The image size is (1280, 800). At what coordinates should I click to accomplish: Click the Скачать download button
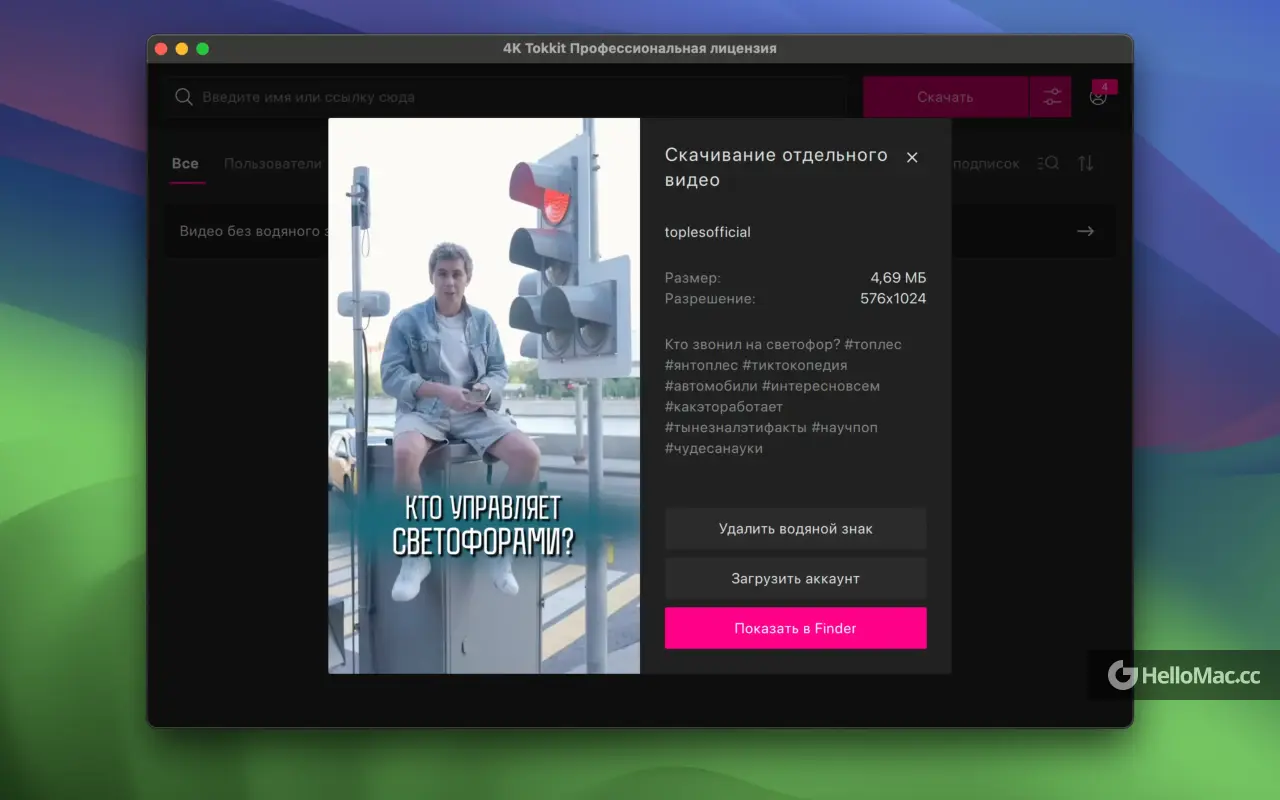[945, 97]
